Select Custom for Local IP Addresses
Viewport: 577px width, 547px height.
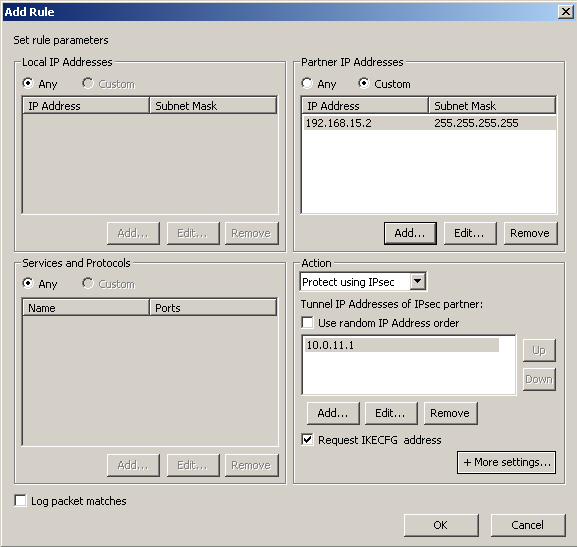click(88, 84)
